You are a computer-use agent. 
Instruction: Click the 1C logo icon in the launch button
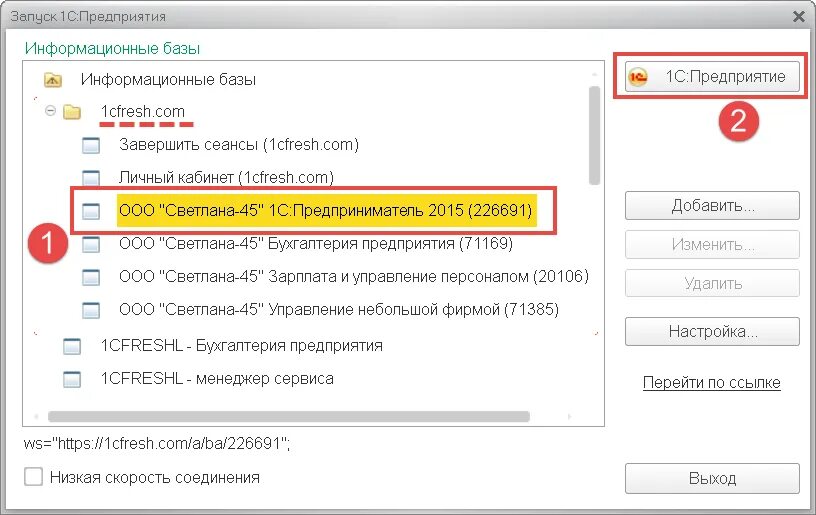pos(638,77)
